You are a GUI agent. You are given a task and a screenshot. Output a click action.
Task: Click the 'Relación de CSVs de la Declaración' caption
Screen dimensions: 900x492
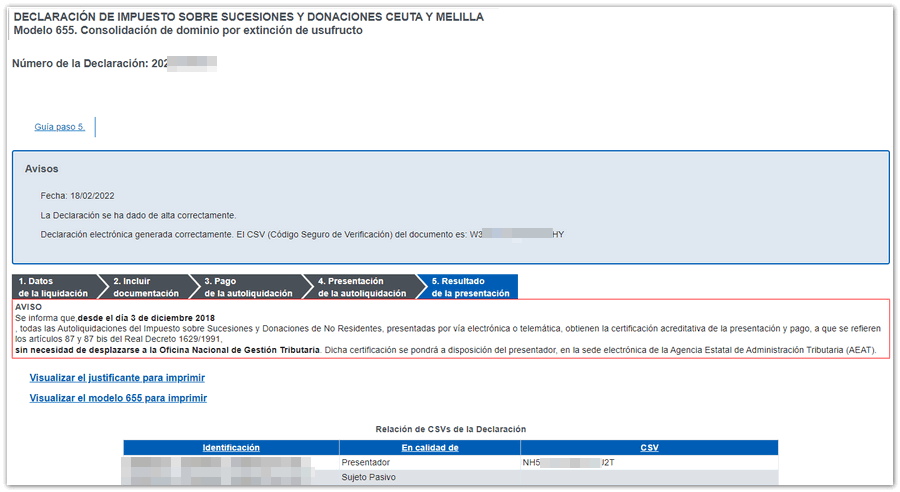tap(450, 429)
